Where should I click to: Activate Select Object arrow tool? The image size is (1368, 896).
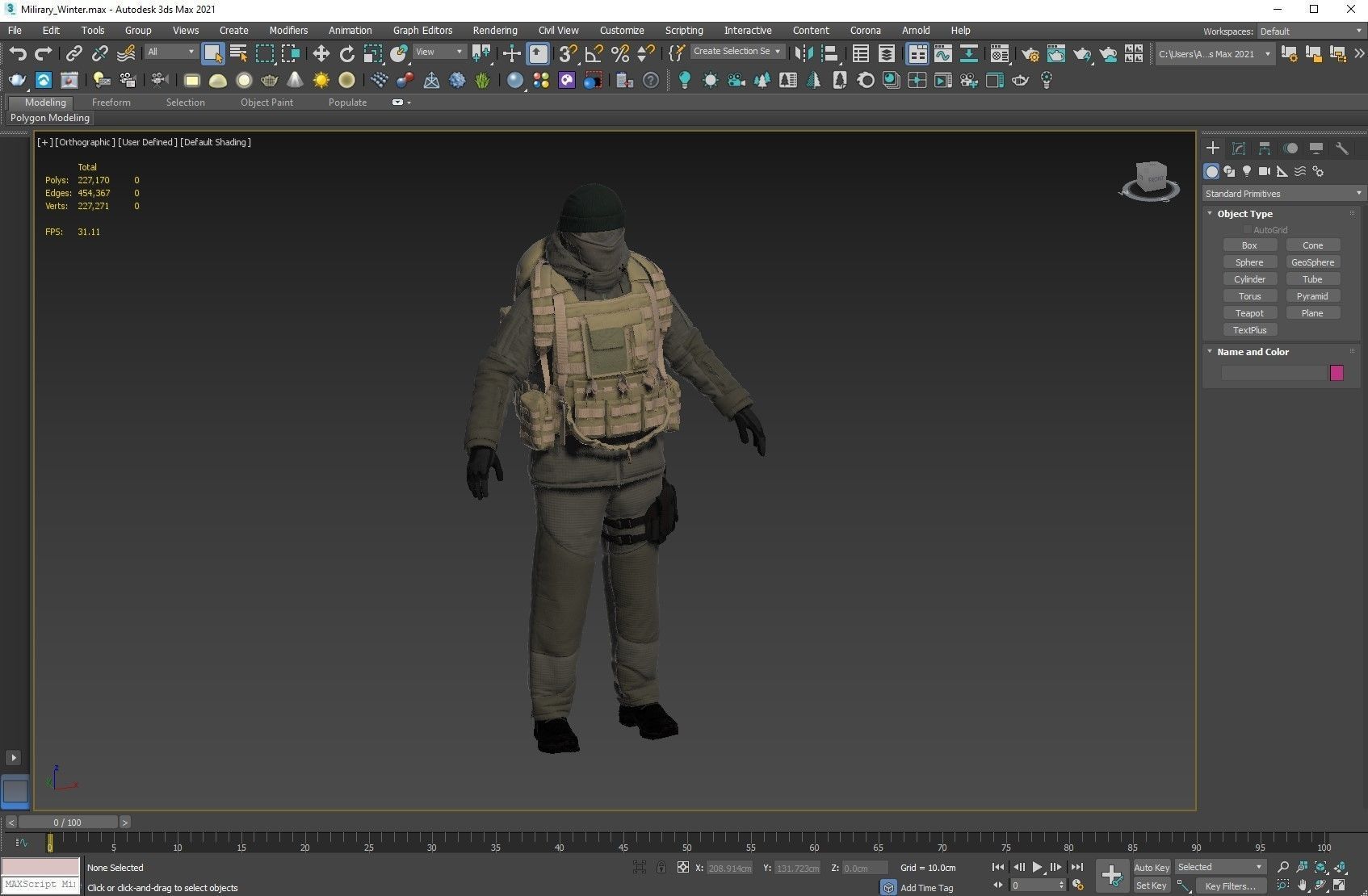pyautogui.click(x=212, y=53)
